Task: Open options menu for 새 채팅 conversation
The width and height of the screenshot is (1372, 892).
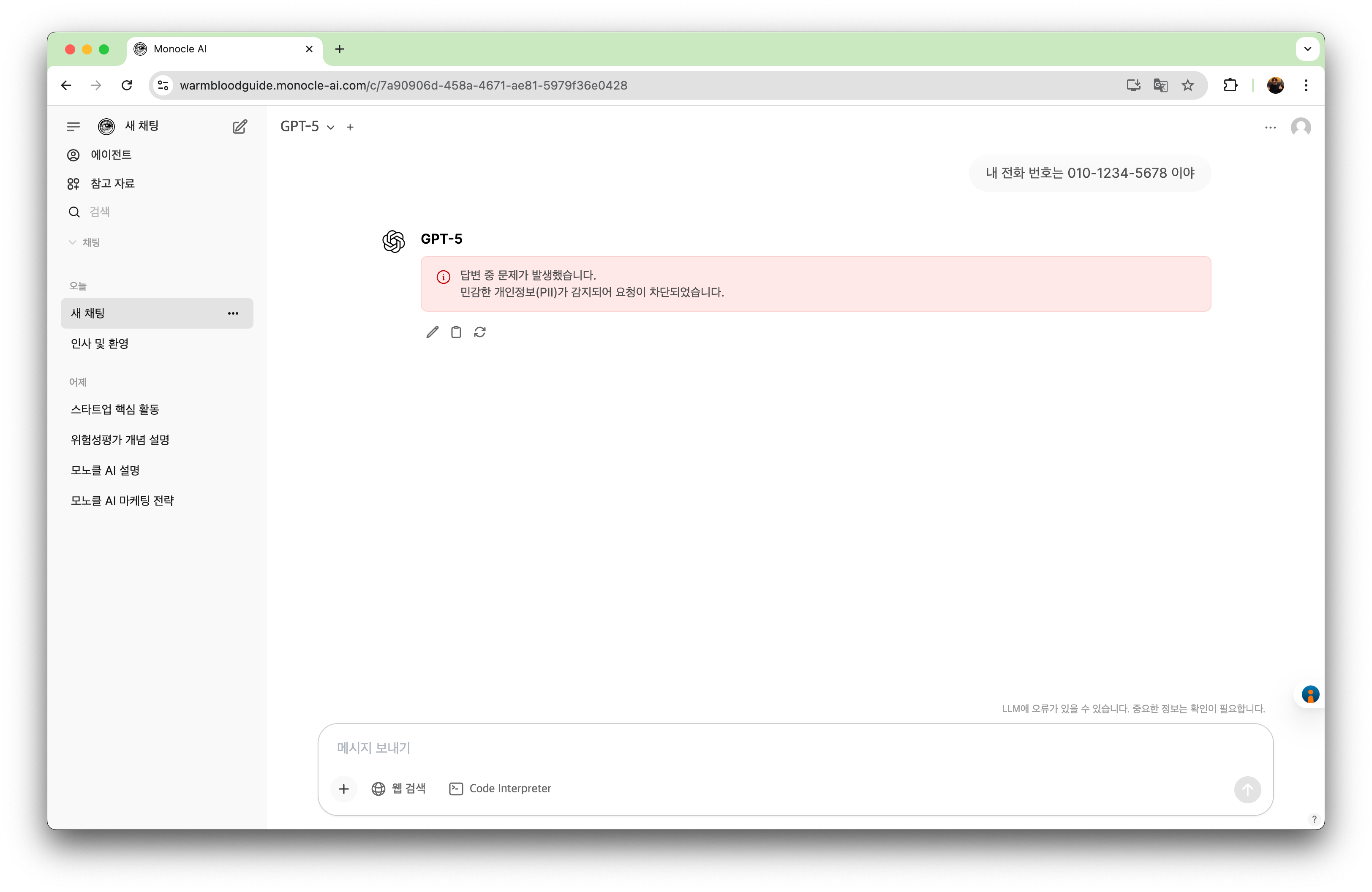Action: (x=233, y=313)
